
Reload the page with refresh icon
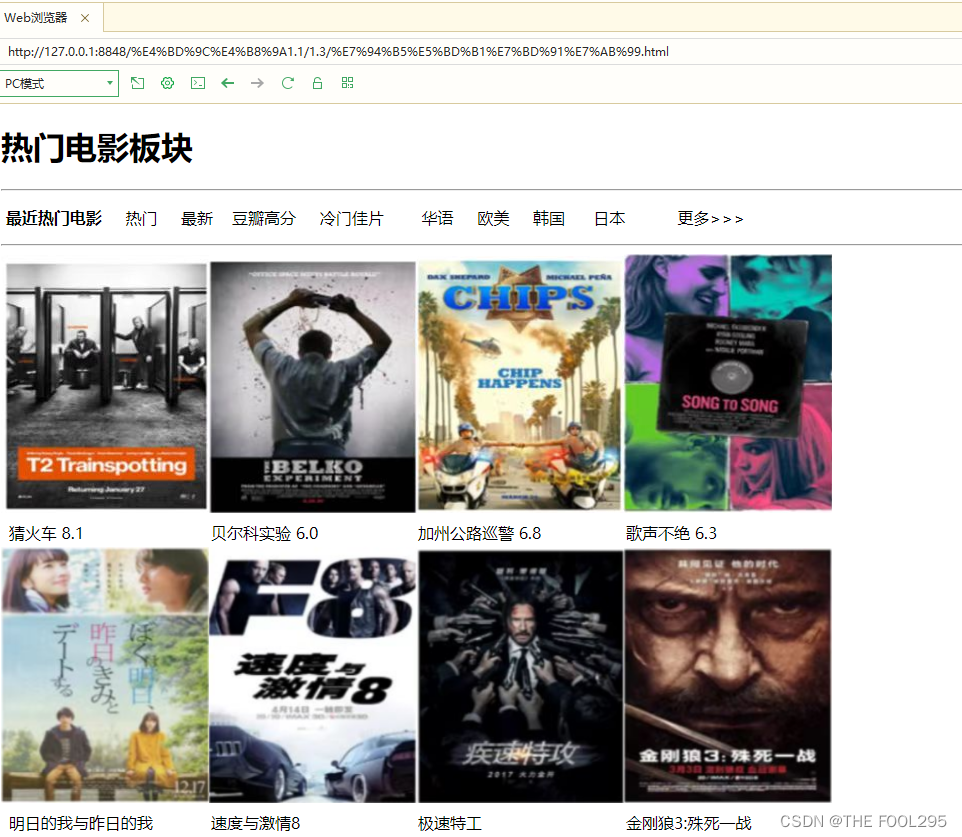[288, 83]
